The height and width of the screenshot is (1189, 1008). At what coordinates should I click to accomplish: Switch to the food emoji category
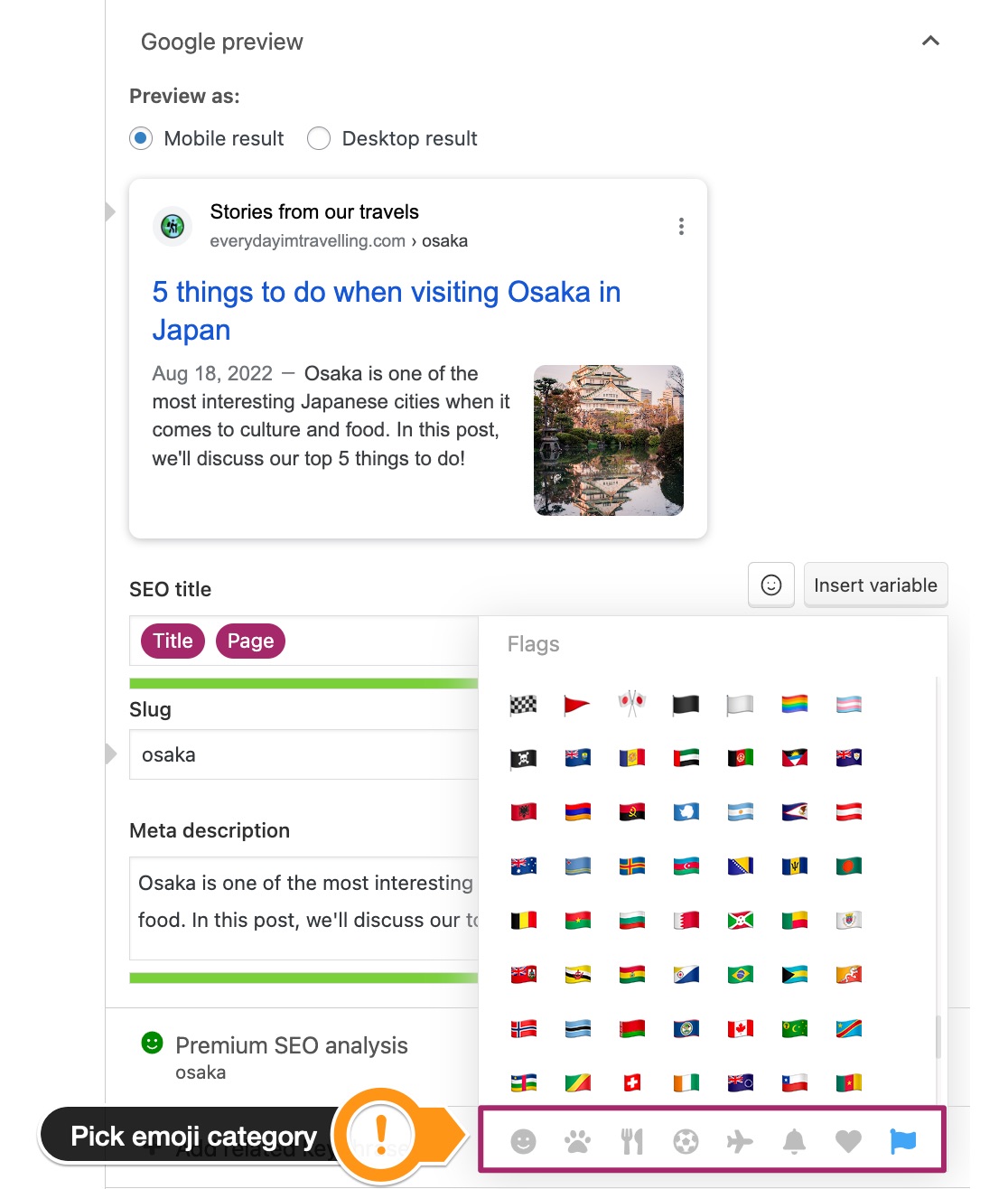632,1140
